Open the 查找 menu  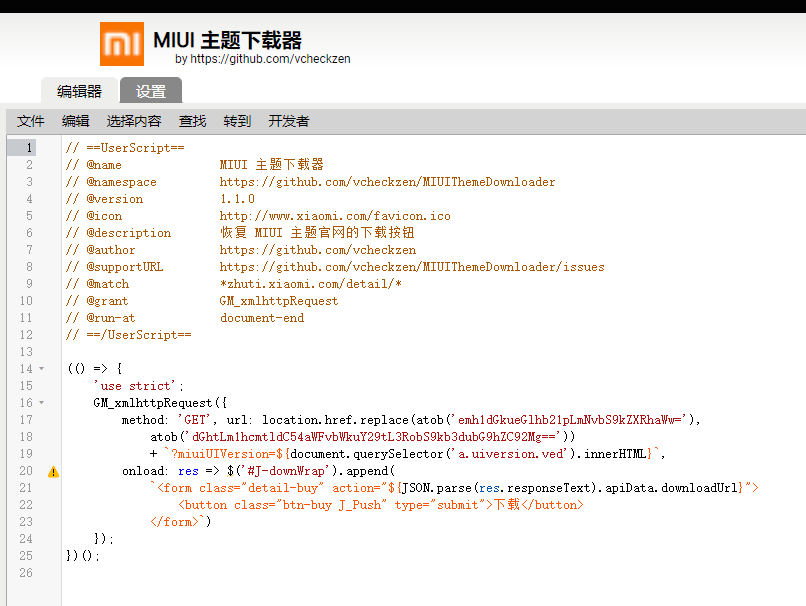[191, 120]
